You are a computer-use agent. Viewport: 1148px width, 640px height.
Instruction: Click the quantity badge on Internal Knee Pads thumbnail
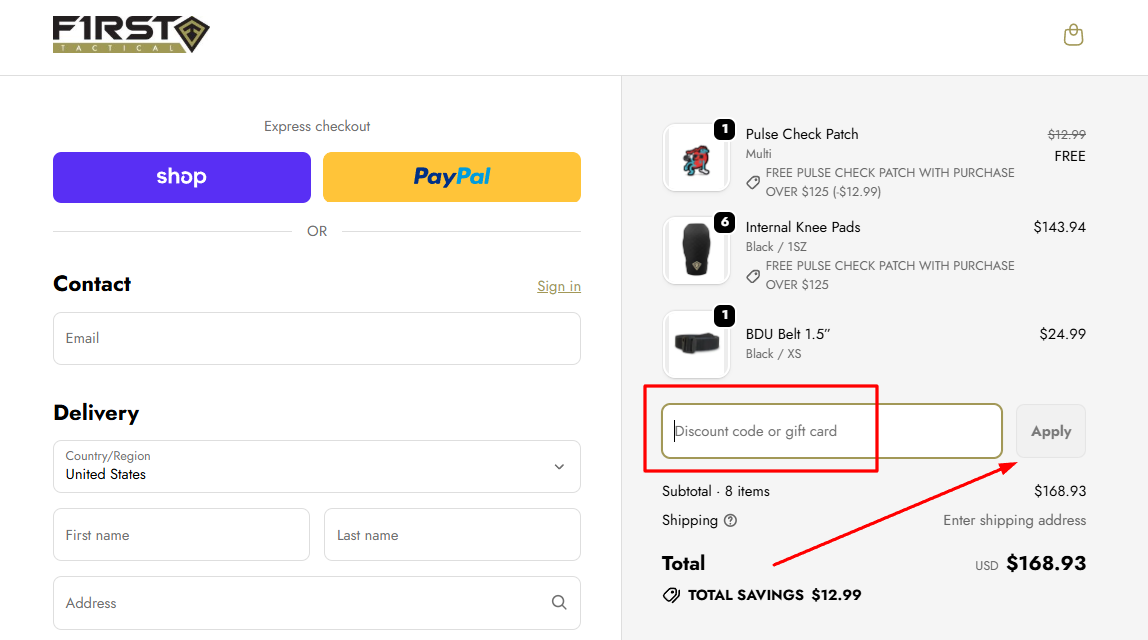point(724,222)
